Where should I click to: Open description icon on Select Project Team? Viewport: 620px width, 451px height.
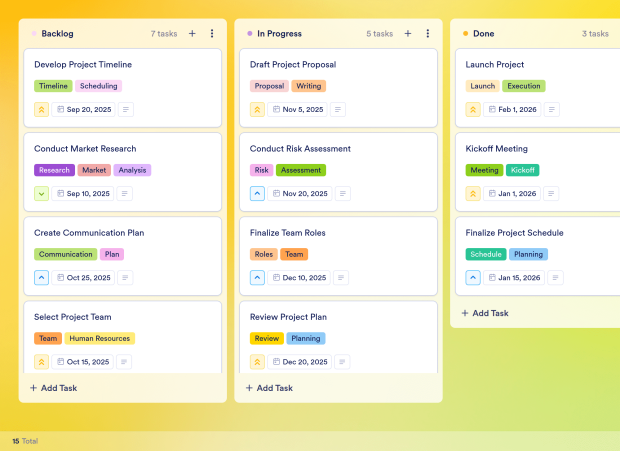coord(124,362)
